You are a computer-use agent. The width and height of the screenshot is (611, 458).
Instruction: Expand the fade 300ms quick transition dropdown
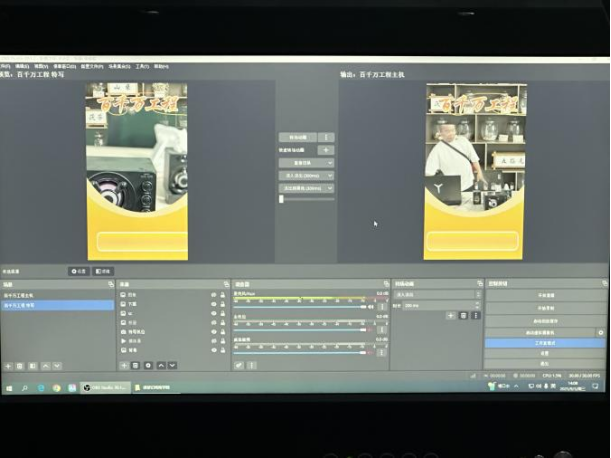330,175
